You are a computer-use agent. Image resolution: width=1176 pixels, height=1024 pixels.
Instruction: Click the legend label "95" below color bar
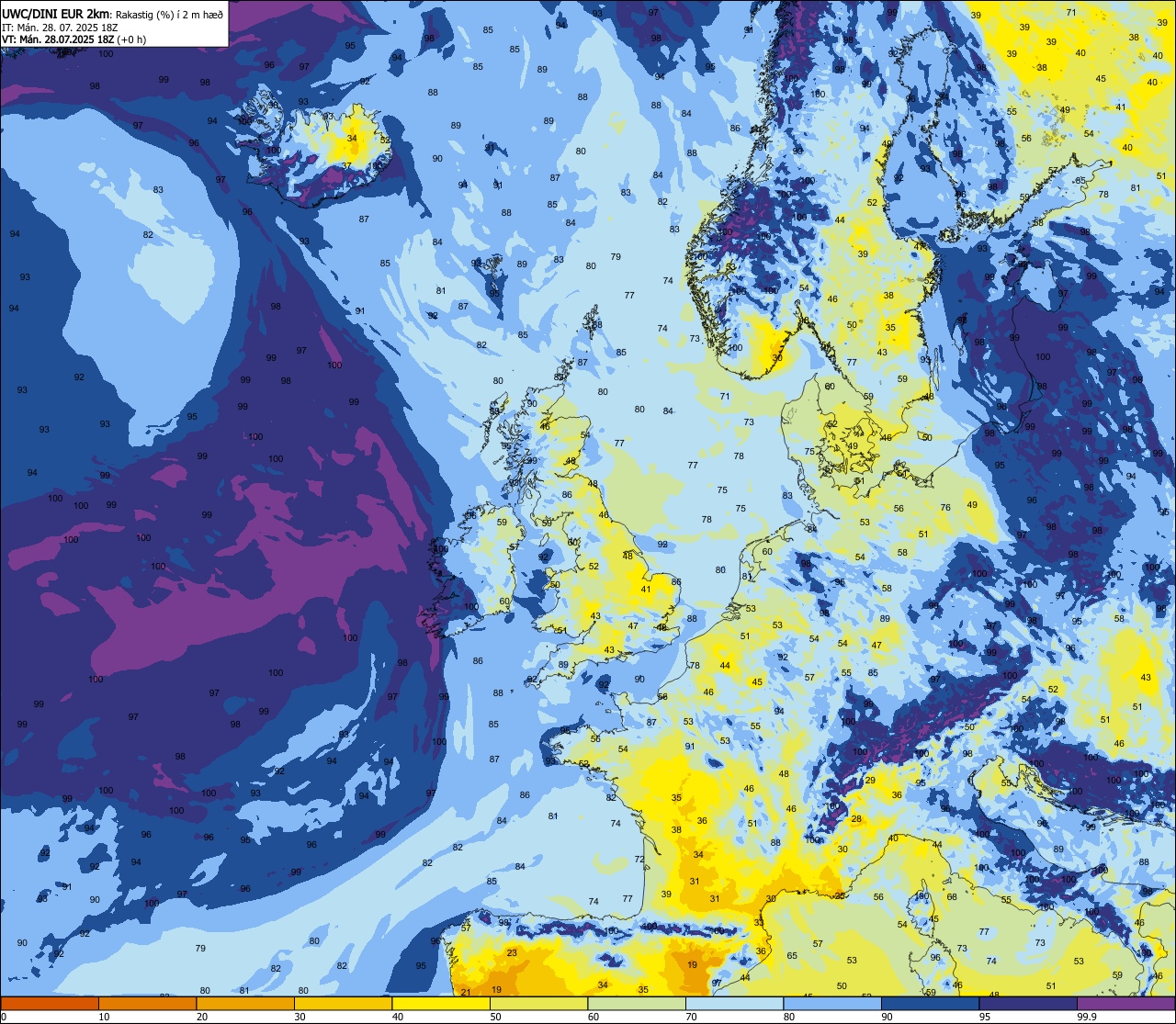pyautogui.click(x=985, y=1017)
